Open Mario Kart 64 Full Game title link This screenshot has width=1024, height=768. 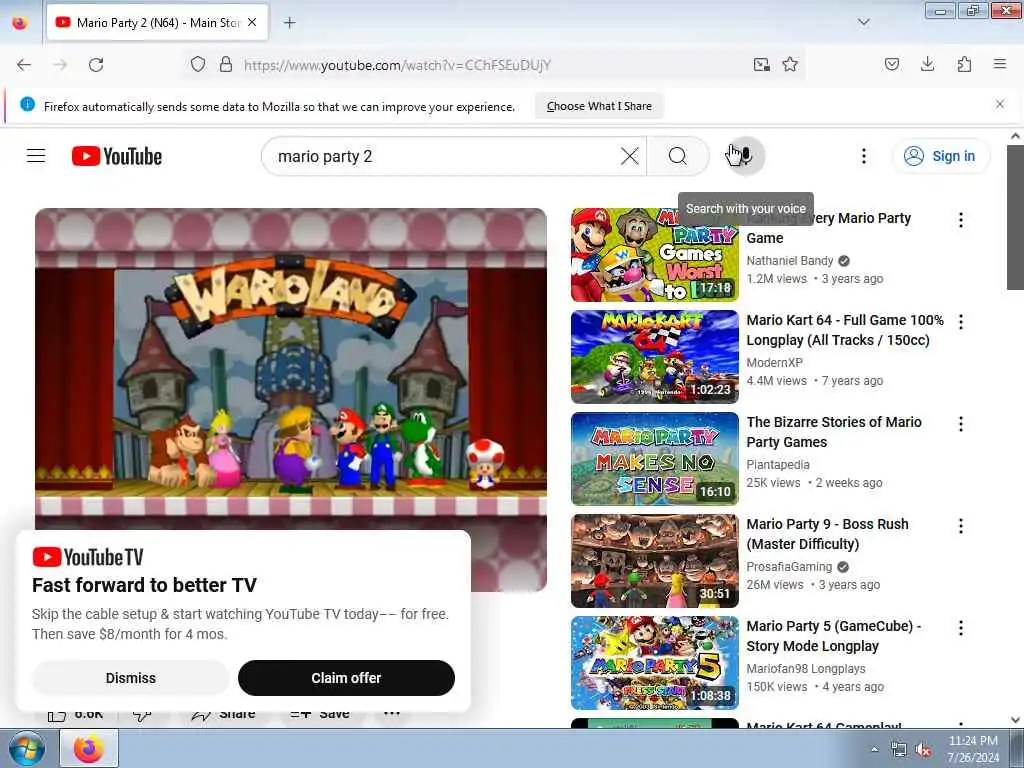click(845, 330)
